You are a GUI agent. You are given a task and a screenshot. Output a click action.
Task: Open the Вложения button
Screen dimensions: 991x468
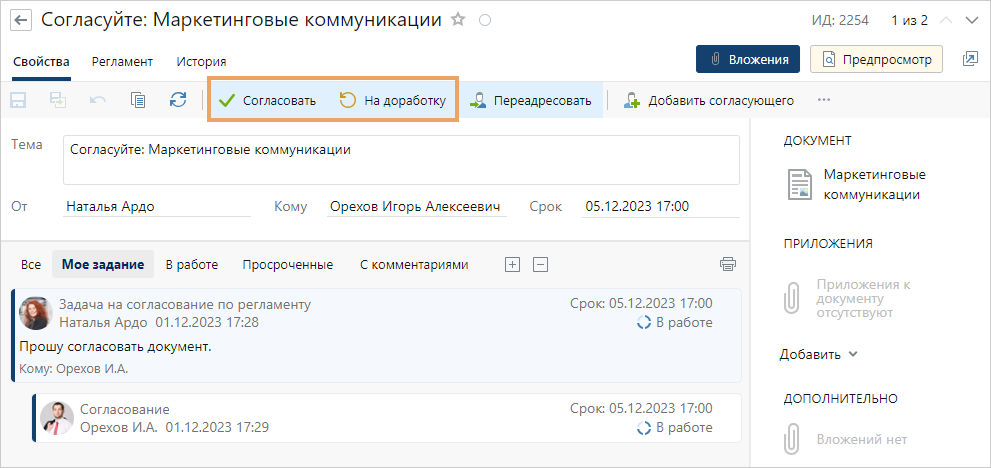coord(748,60)
